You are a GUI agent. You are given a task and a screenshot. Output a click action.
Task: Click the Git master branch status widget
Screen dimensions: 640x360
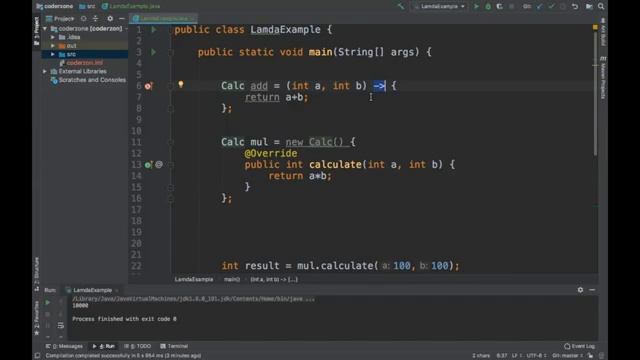568,356
